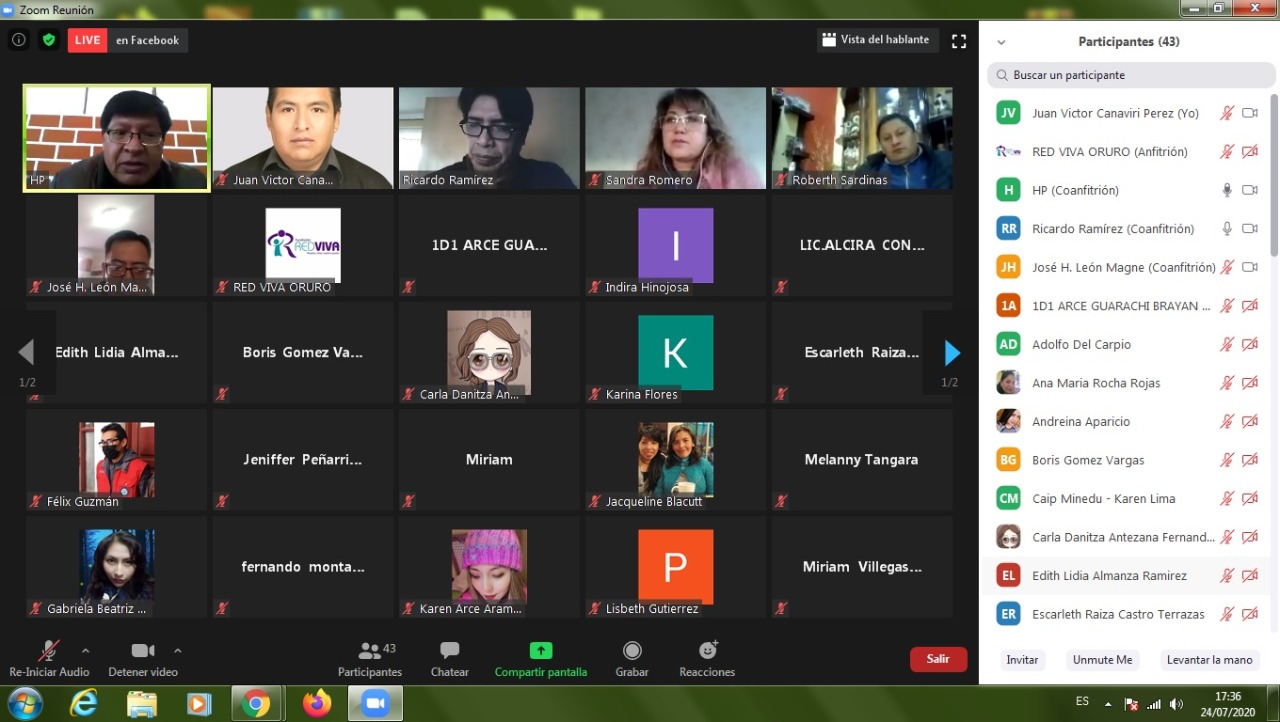Viewport: 1280px width, 722px height.
Task: Click Melanny Tangara name tile
Action: click(x=862, y=459)
